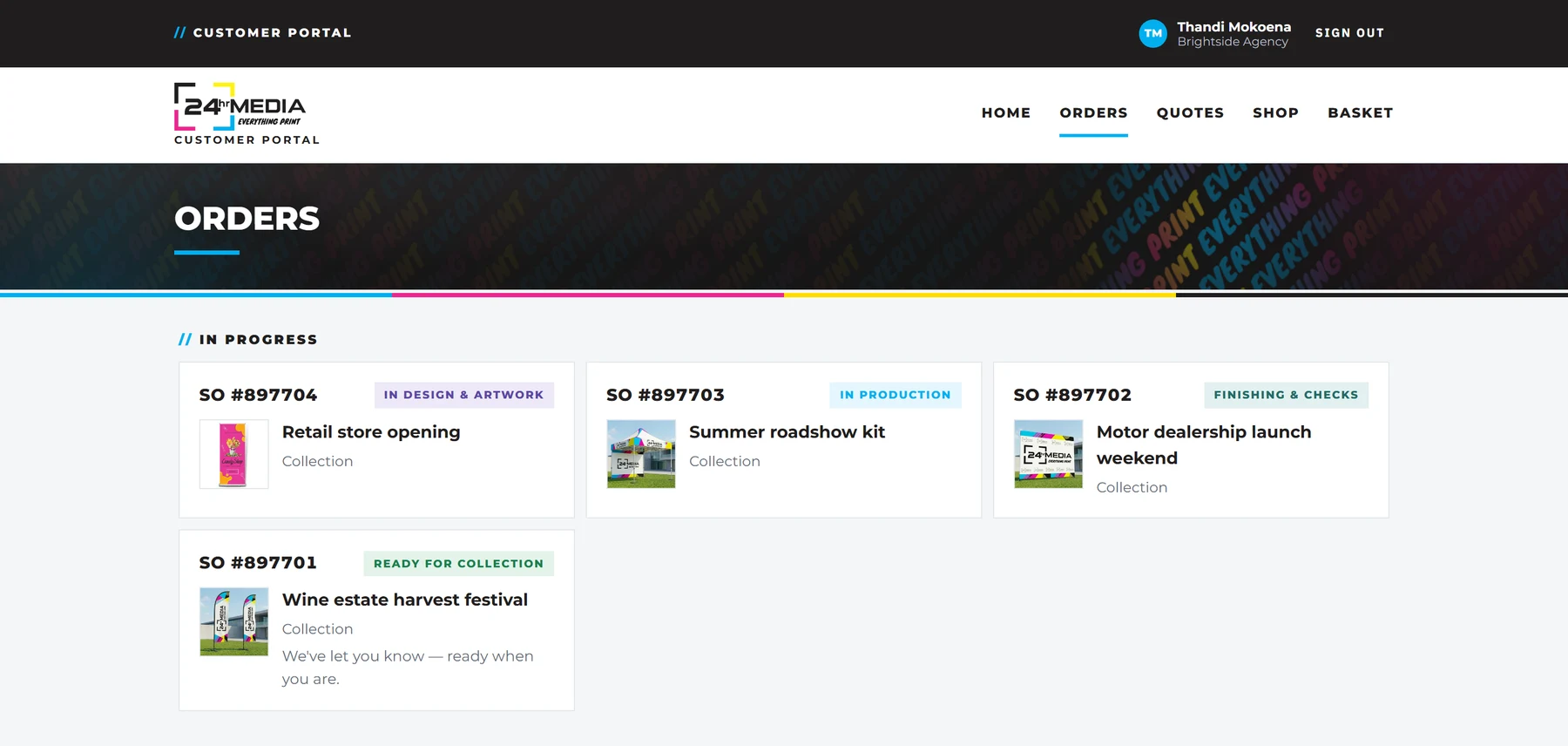Click the In Production status badge
The height and width of the screenshot is (746, 1568).
(x=896, y=395)
